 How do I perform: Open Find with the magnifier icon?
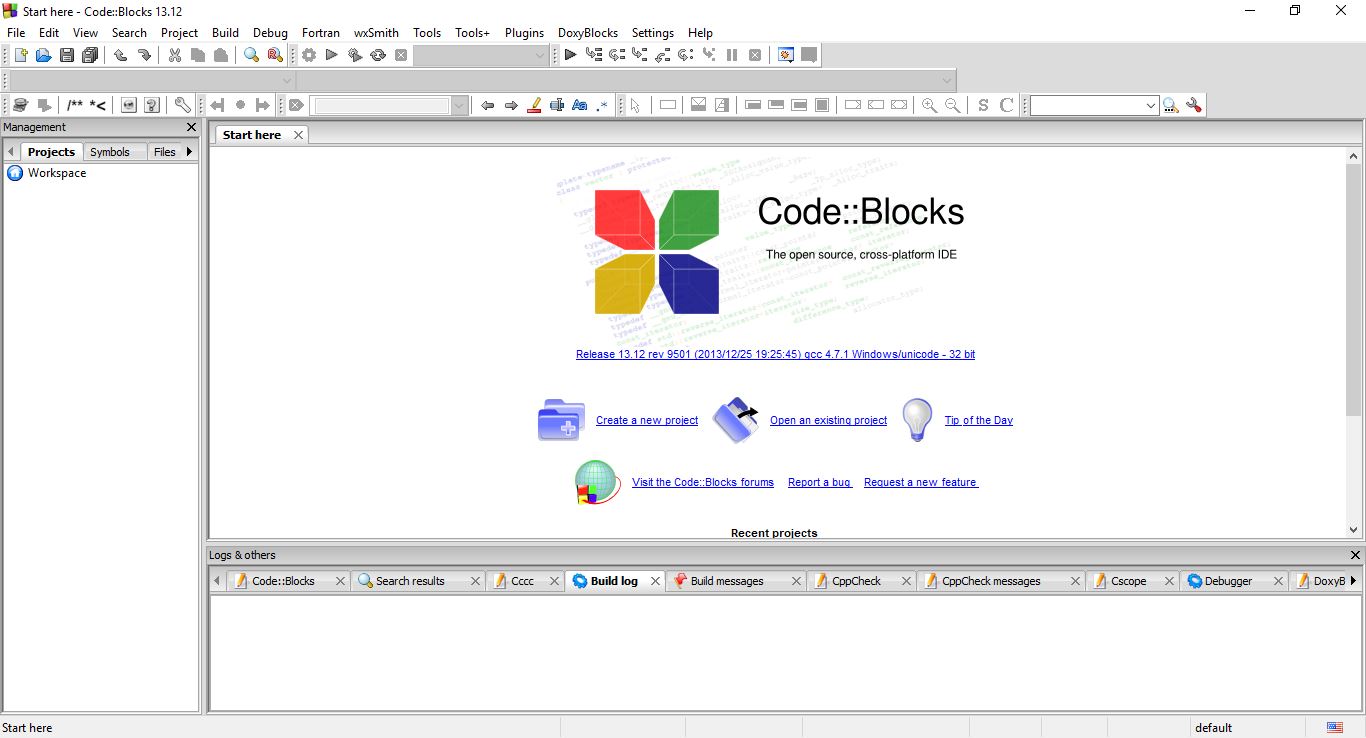[252, 55]
